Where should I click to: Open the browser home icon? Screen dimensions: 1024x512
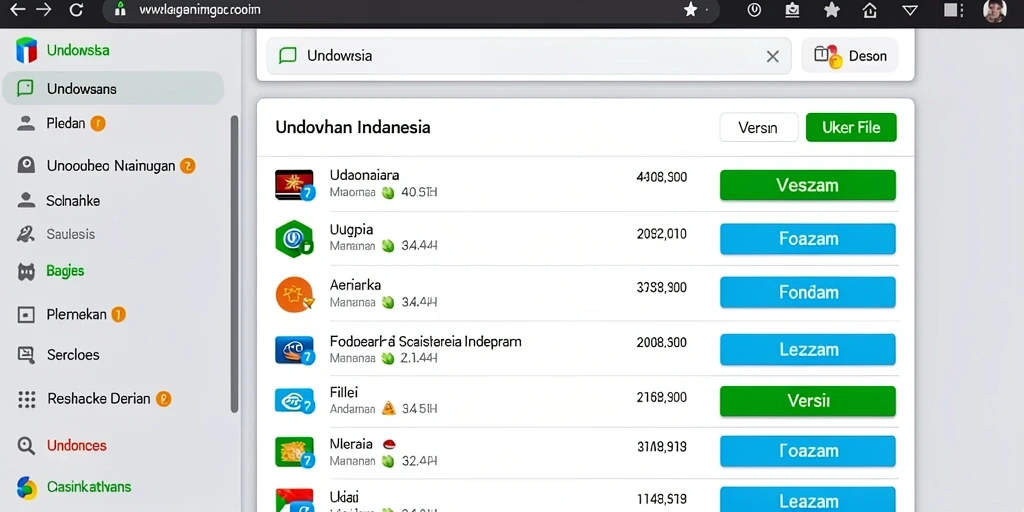pos(869,10)
